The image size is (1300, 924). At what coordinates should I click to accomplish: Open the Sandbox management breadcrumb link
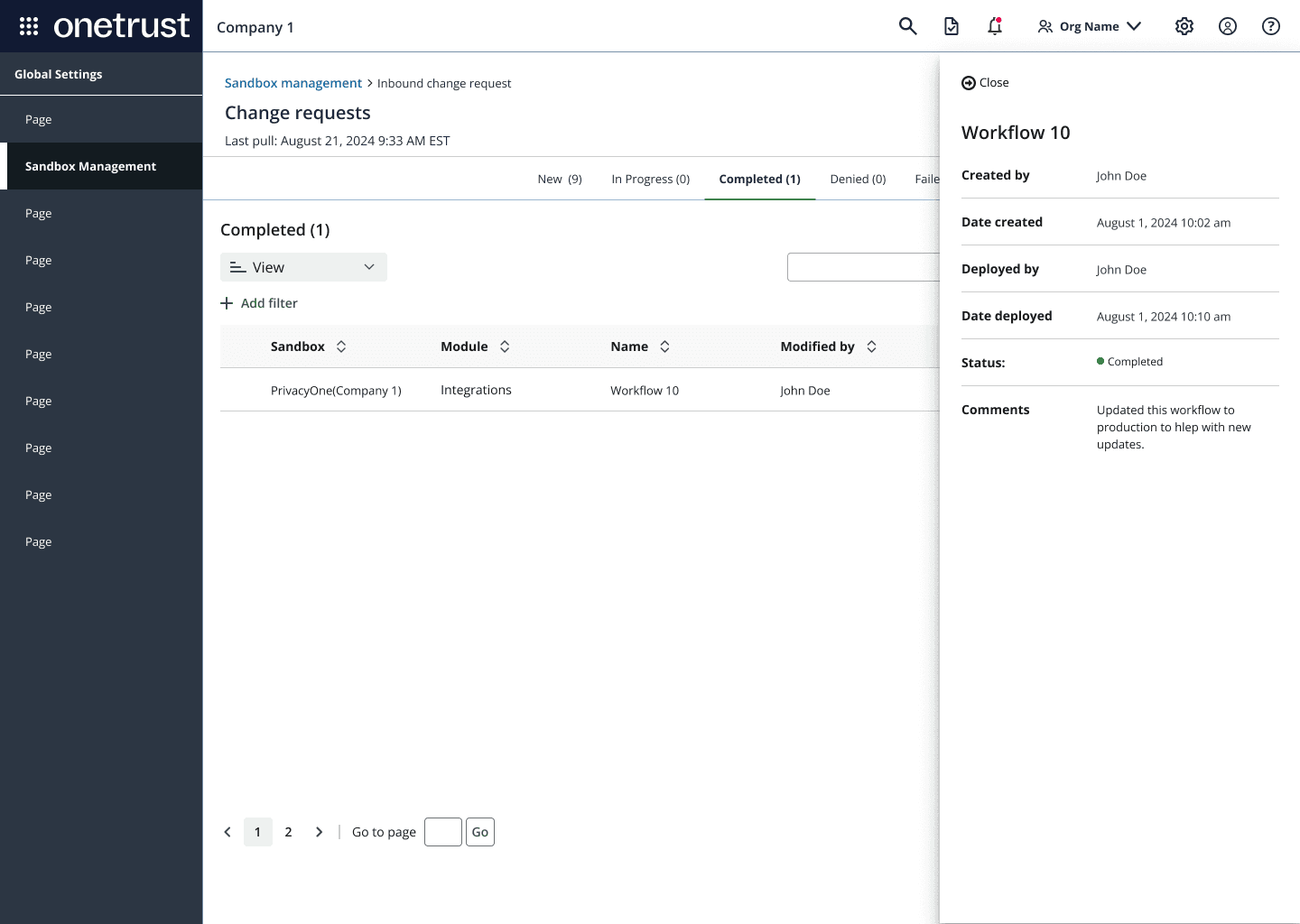click(293, 83)
